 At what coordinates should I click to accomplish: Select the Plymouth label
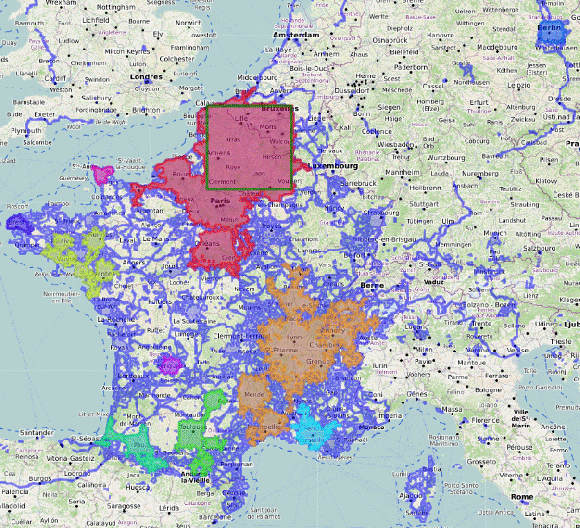point(26,131)
